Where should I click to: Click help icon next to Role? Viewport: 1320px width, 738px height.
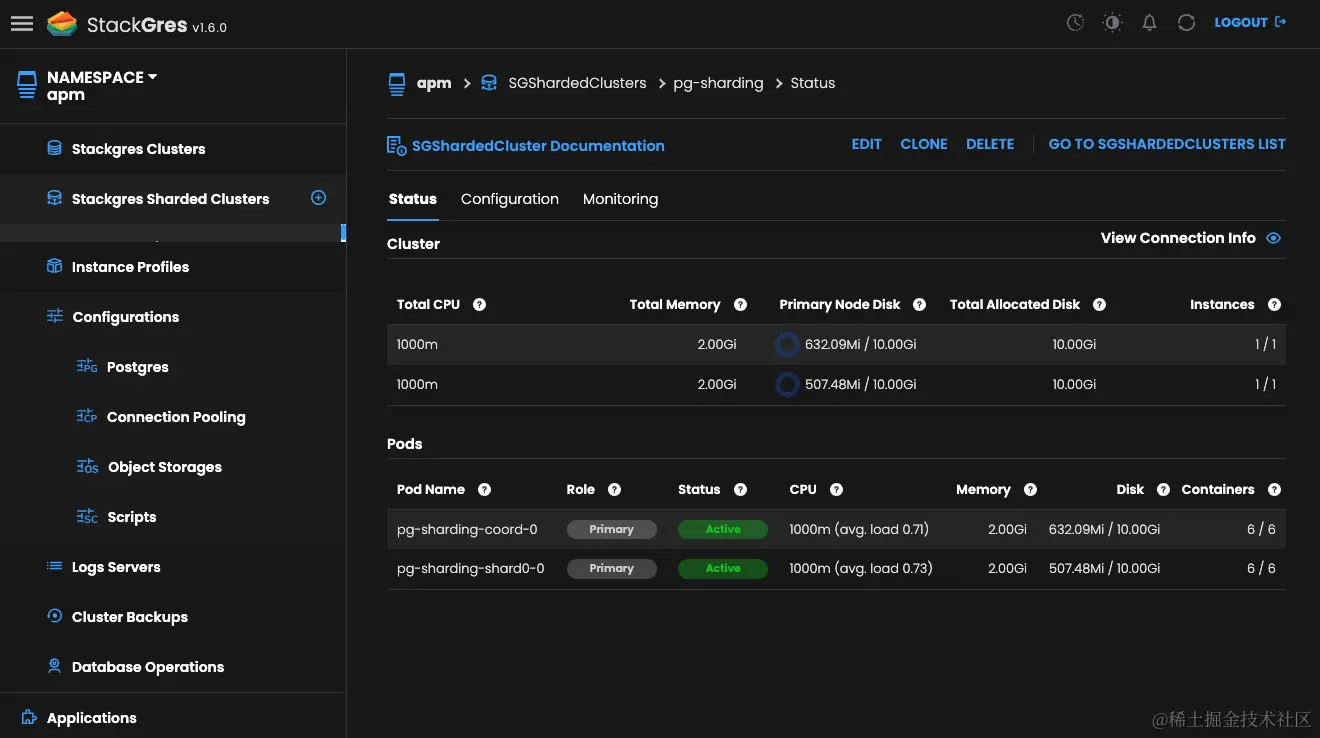click(x=614, y=489)
